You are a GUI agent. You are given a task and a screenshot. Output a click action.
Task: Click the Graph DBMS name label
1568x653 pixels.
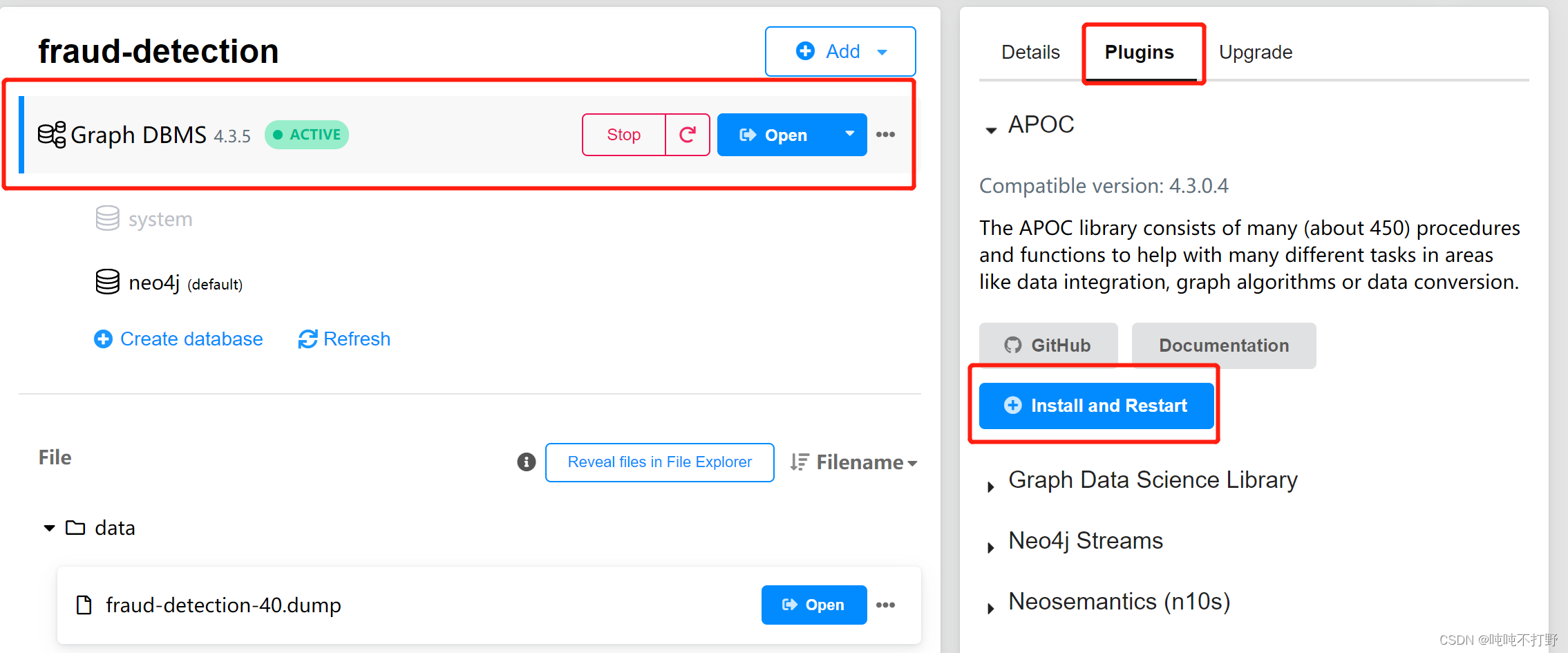138,135
